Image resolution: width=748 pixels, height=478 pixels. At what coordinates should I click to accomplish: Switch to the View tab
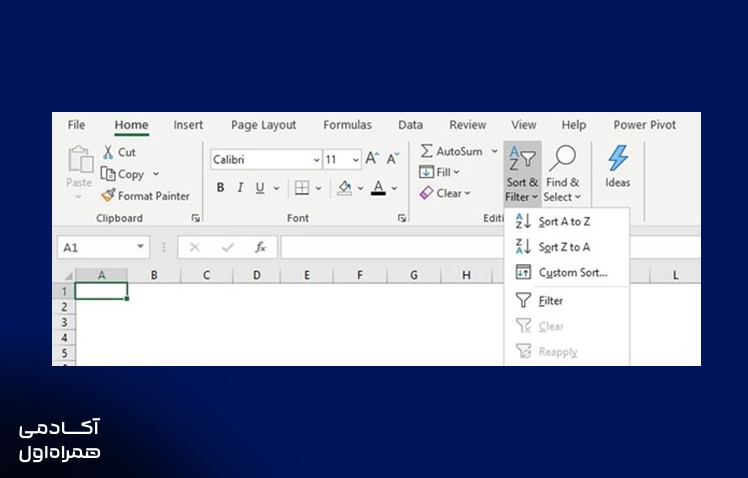click(524, 125)
